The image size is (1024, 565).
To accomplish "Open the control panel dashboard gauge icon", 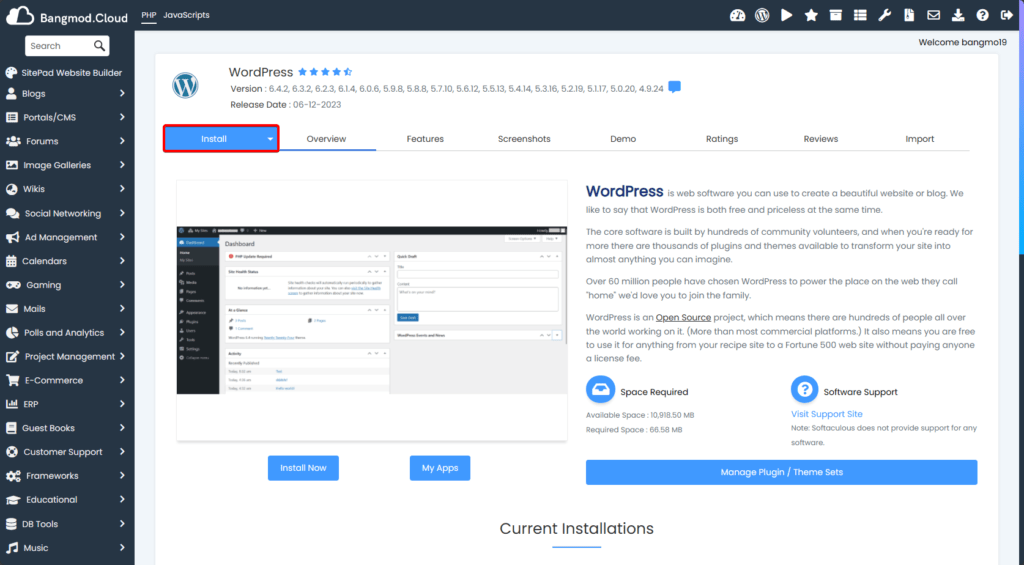I will click(738, 15).
